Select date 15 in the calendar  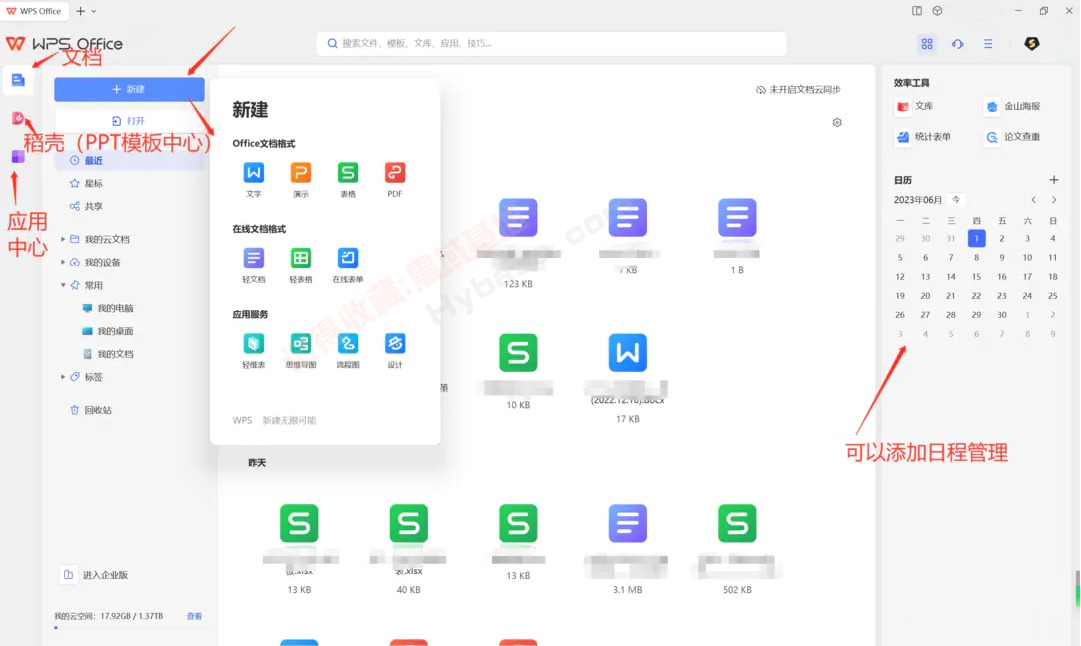point(976,276)
